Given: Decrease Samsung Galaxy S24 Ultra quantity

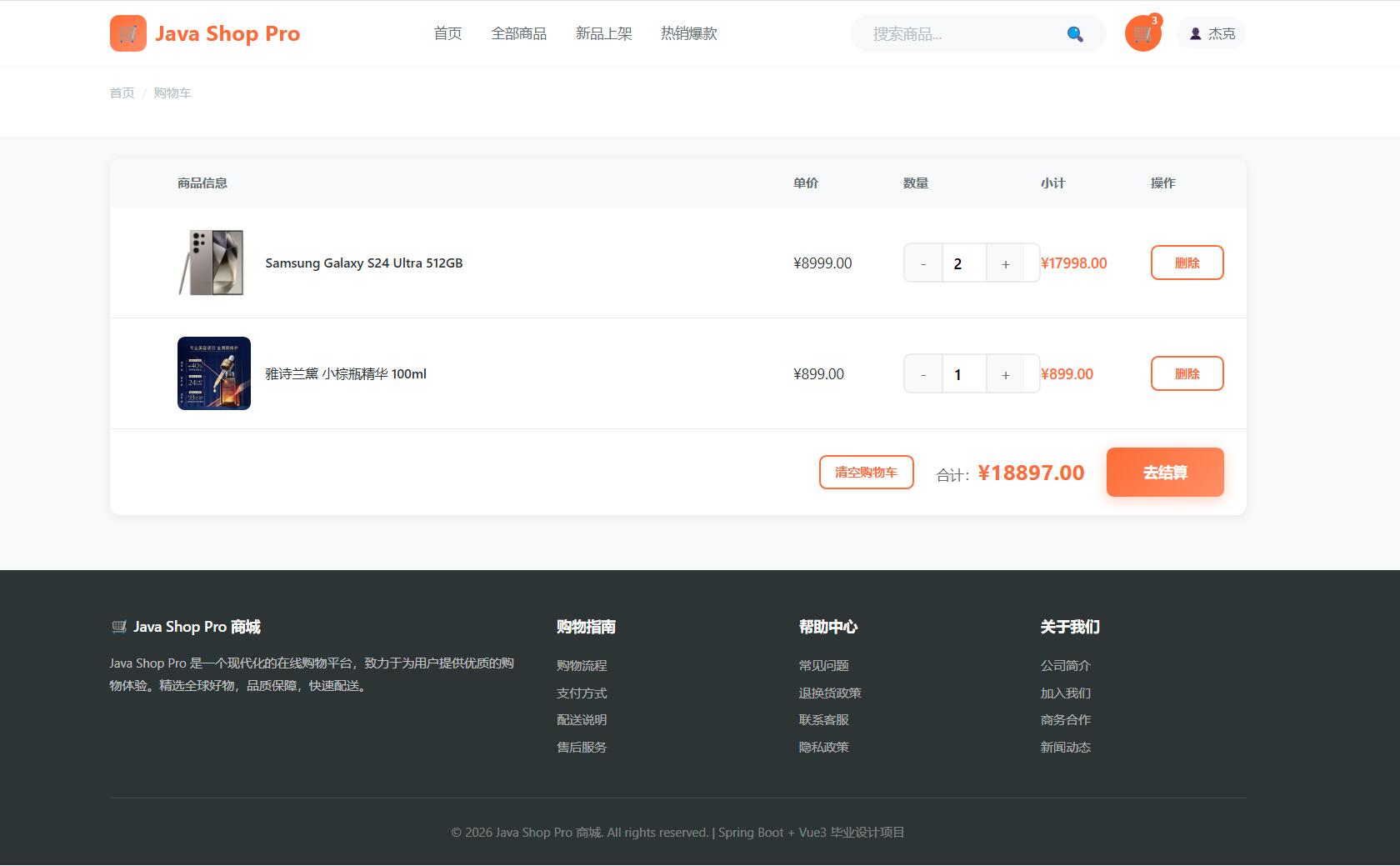Looking at the screenshot, I should click(923, 263).
